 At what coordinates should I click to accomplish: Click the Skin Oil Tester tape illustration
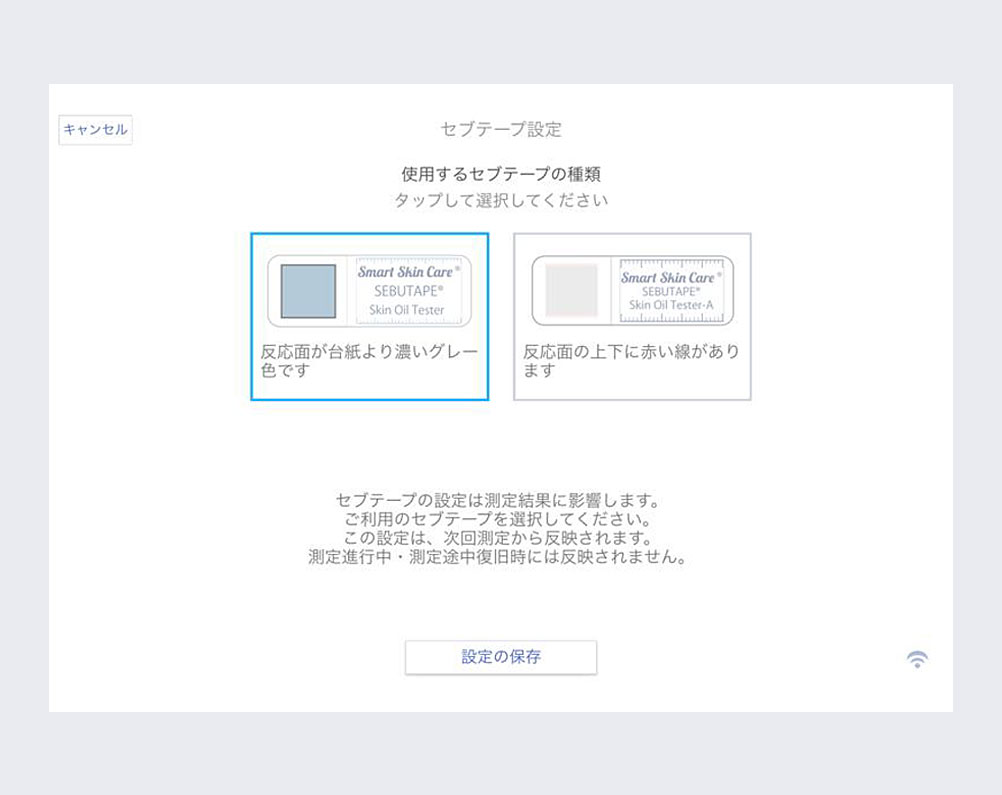pyautogui.click(x=369, y=290)
